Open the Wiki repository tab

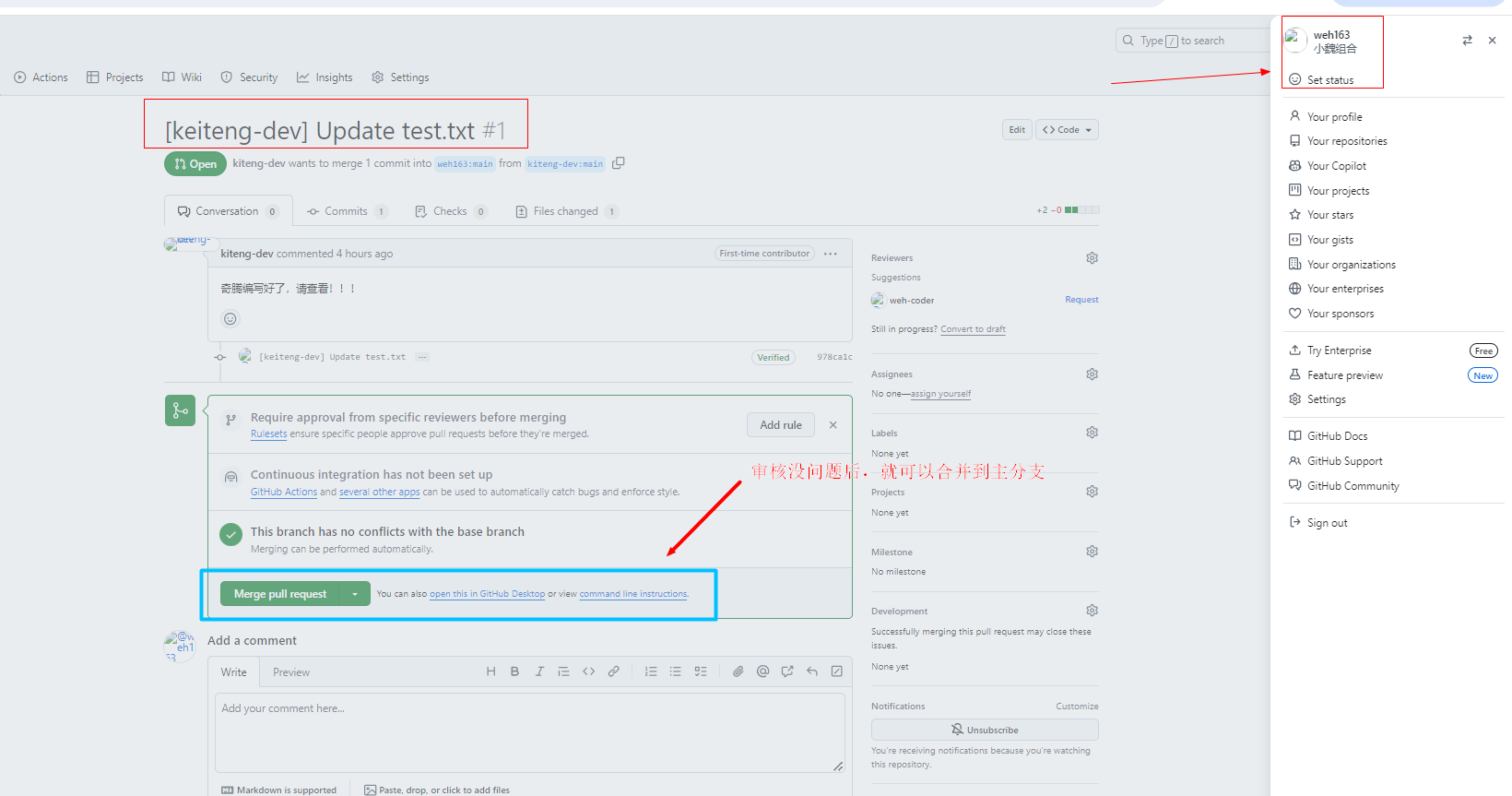coord(182,77)
